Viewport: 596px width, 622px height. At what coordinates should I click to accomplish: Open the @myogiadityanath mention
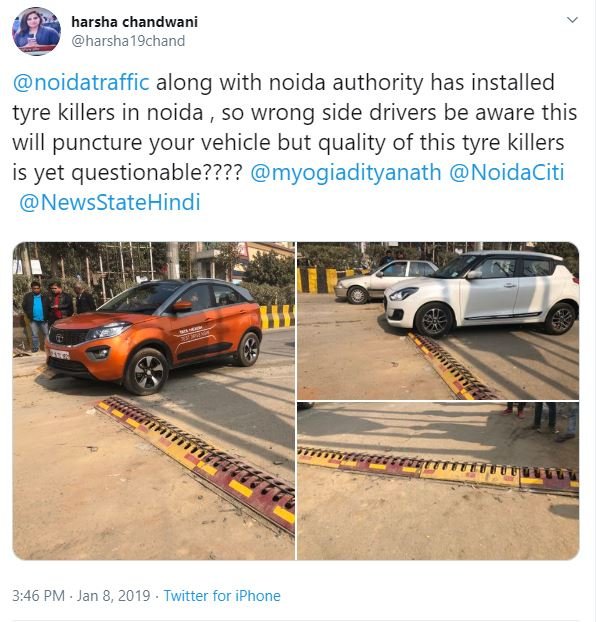[346, 173]
